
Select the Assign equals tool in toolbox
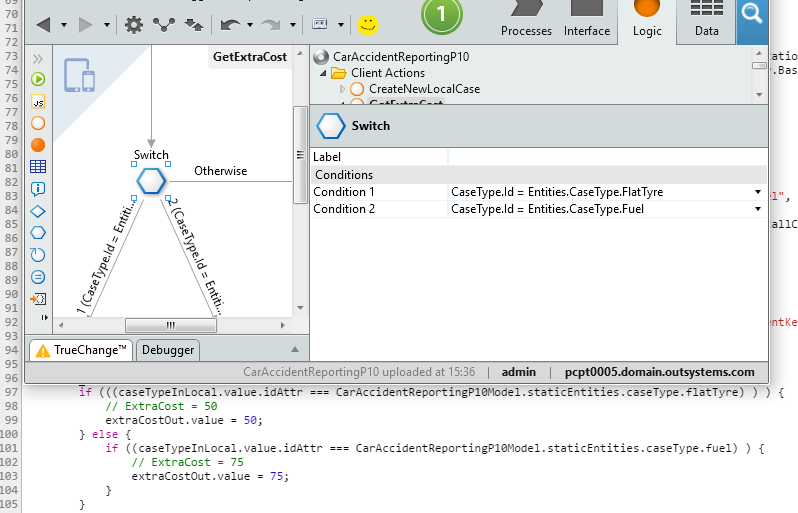click(38, 277)
